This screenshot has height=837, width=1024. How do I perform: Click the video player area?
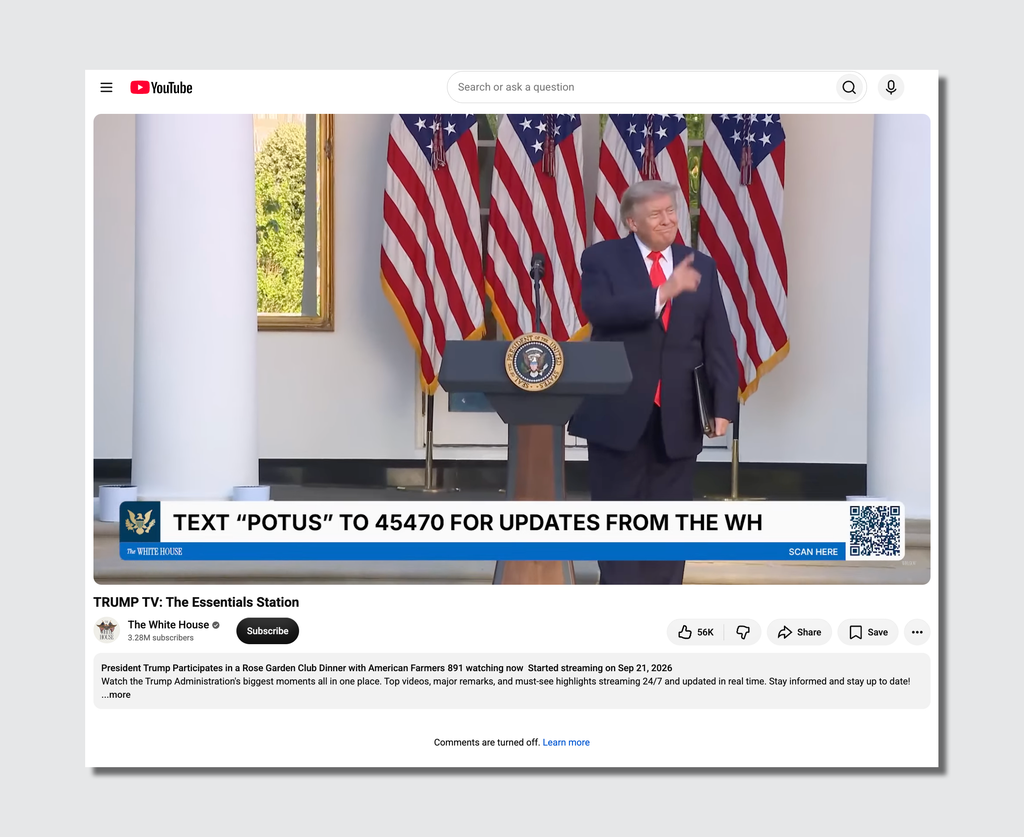tap(512, 349)
